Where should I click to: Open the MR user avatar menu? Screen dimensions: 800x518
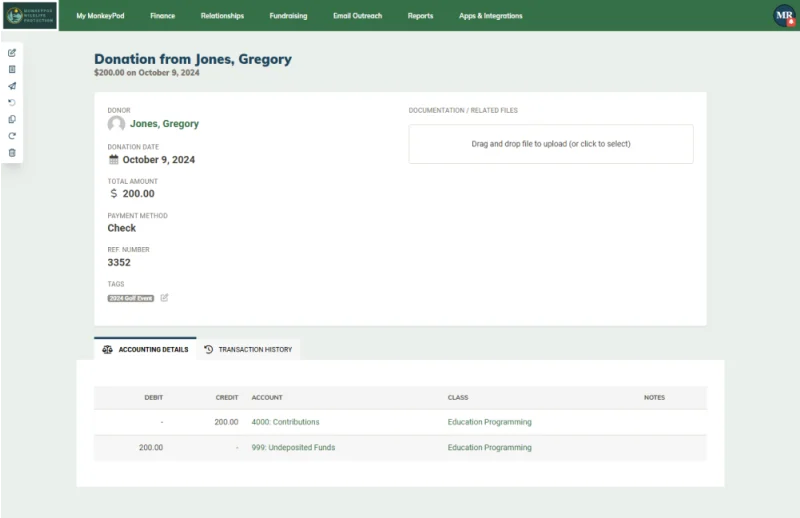point(784,15)
